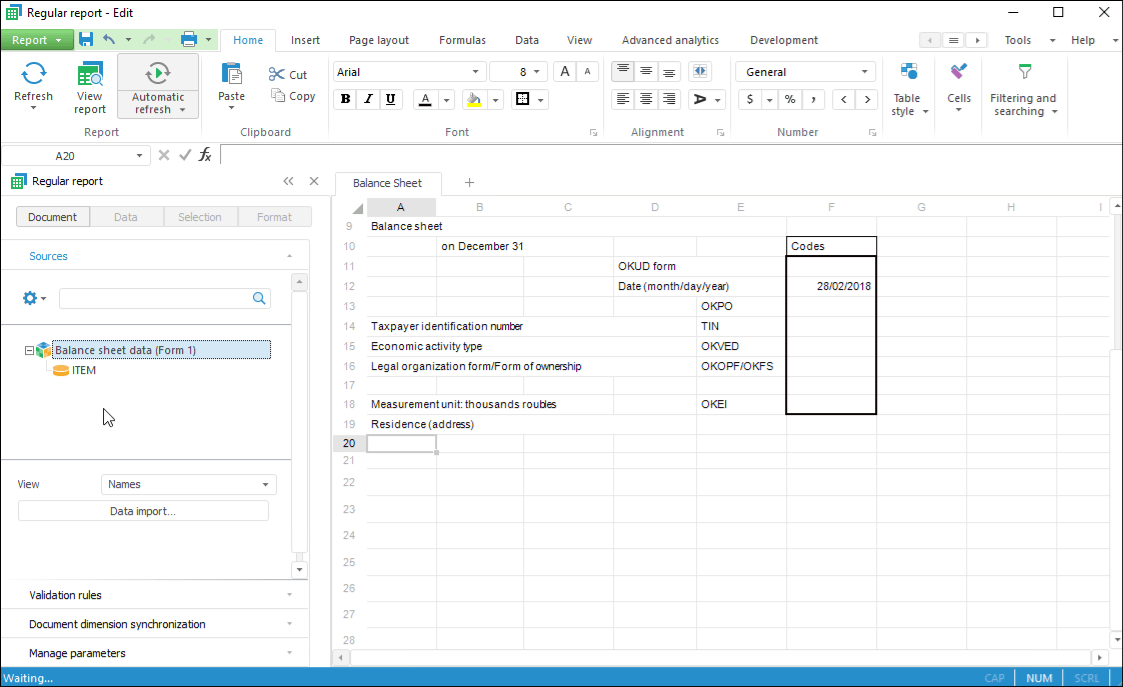Click the Cut scissors icon
The width and height of the screenshot is (1123, 687).
[x=277, y=74]
